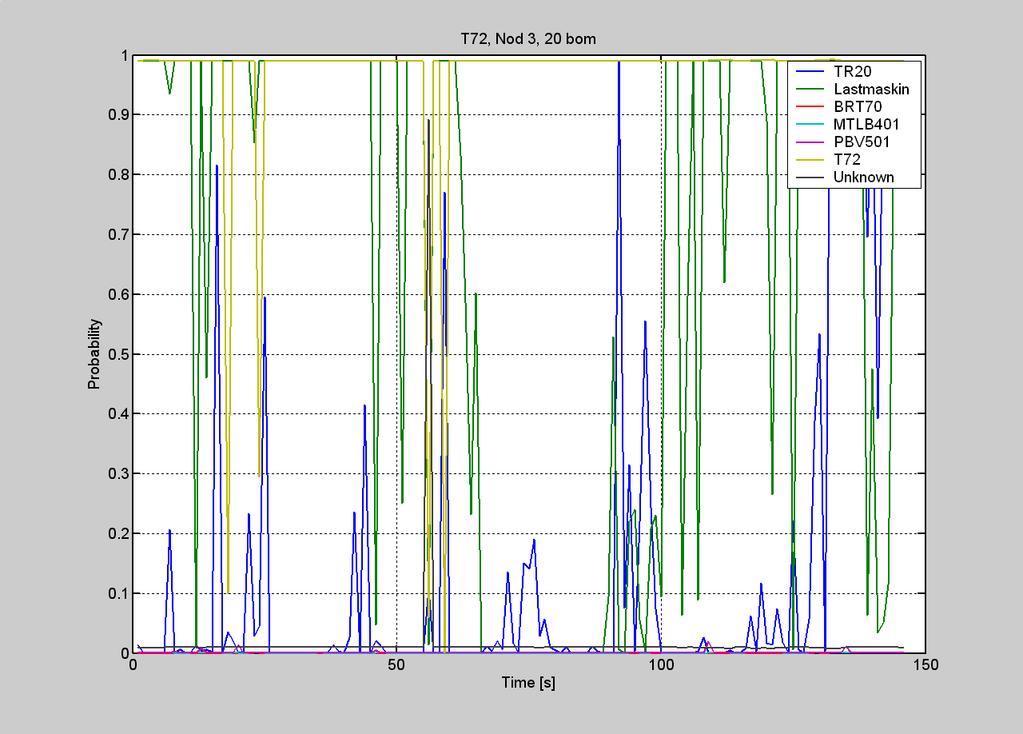Click the y-axis tick label 0.5
The image size is (1023, 734).
pyautogui.click(x=118, y=354)
